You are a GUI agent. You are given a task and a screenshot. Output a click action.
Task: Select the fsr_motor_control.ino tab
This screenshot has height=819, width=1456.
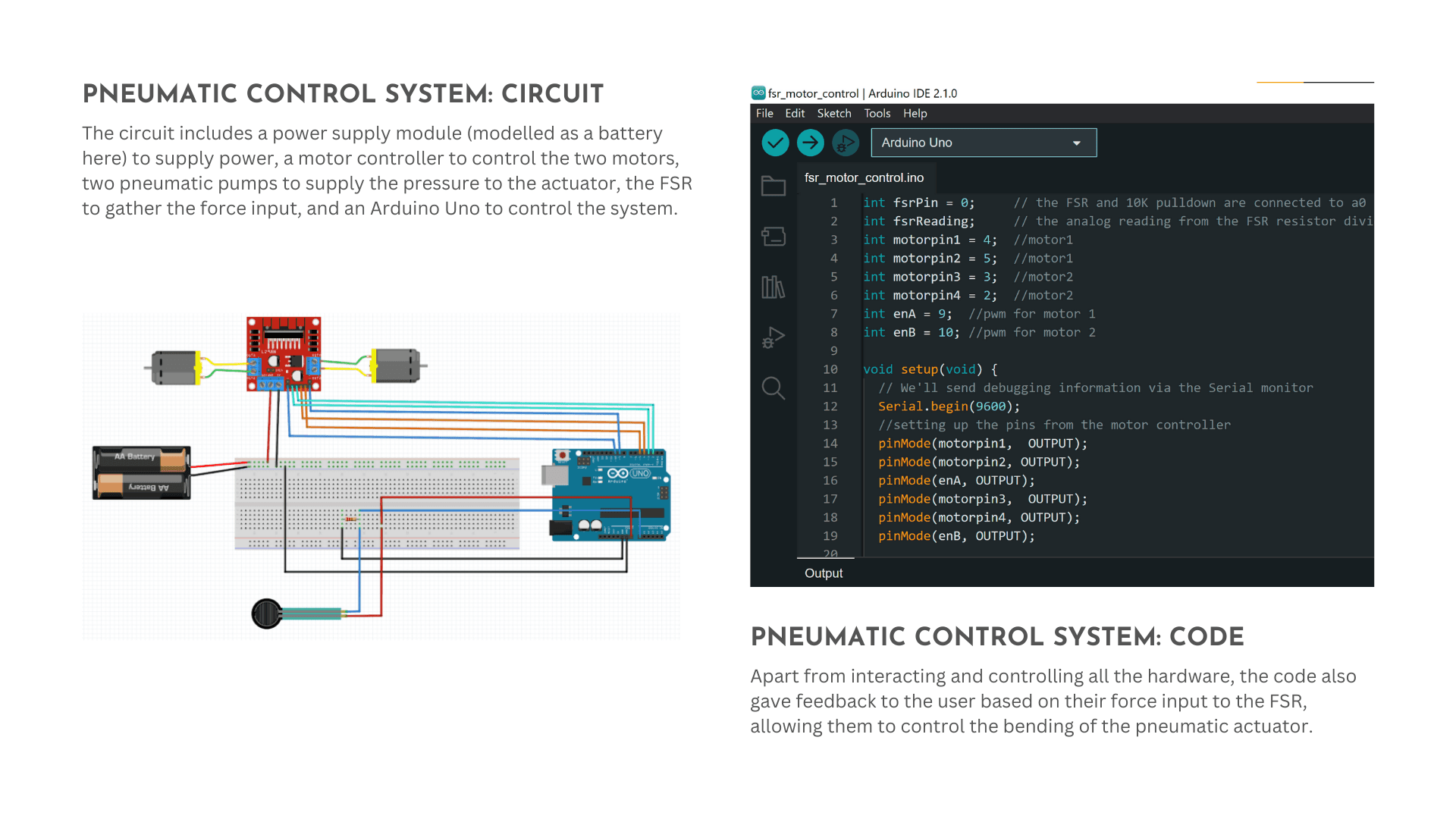(864, 177)
